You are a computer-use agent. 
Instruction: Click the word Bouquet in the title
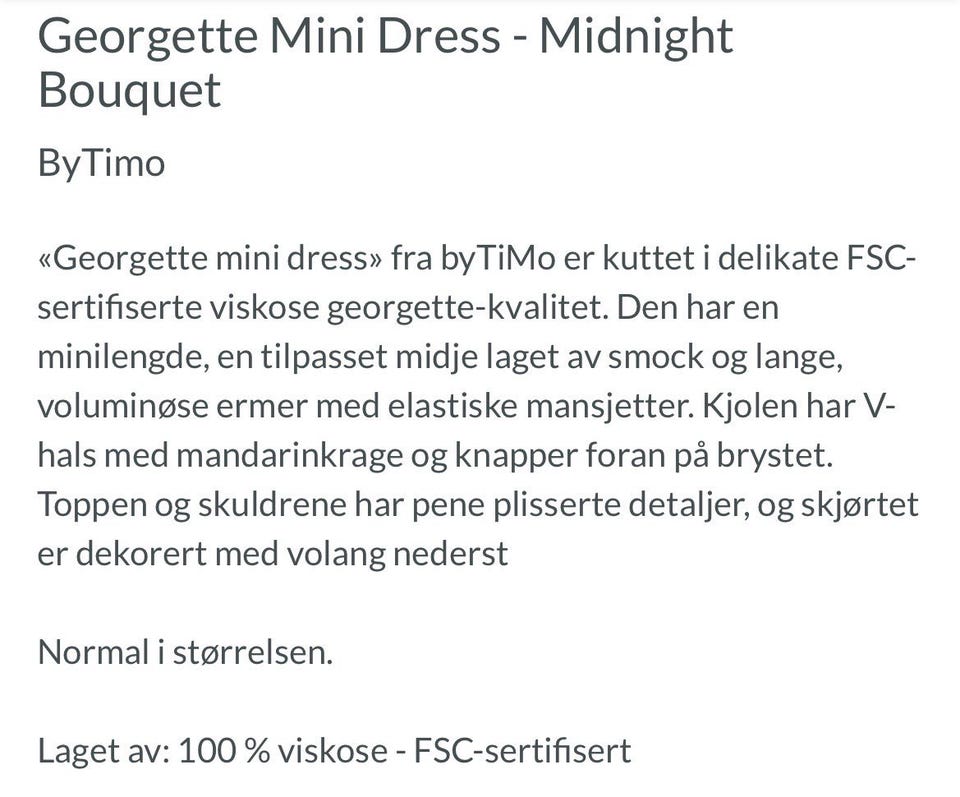pos(129,91)
